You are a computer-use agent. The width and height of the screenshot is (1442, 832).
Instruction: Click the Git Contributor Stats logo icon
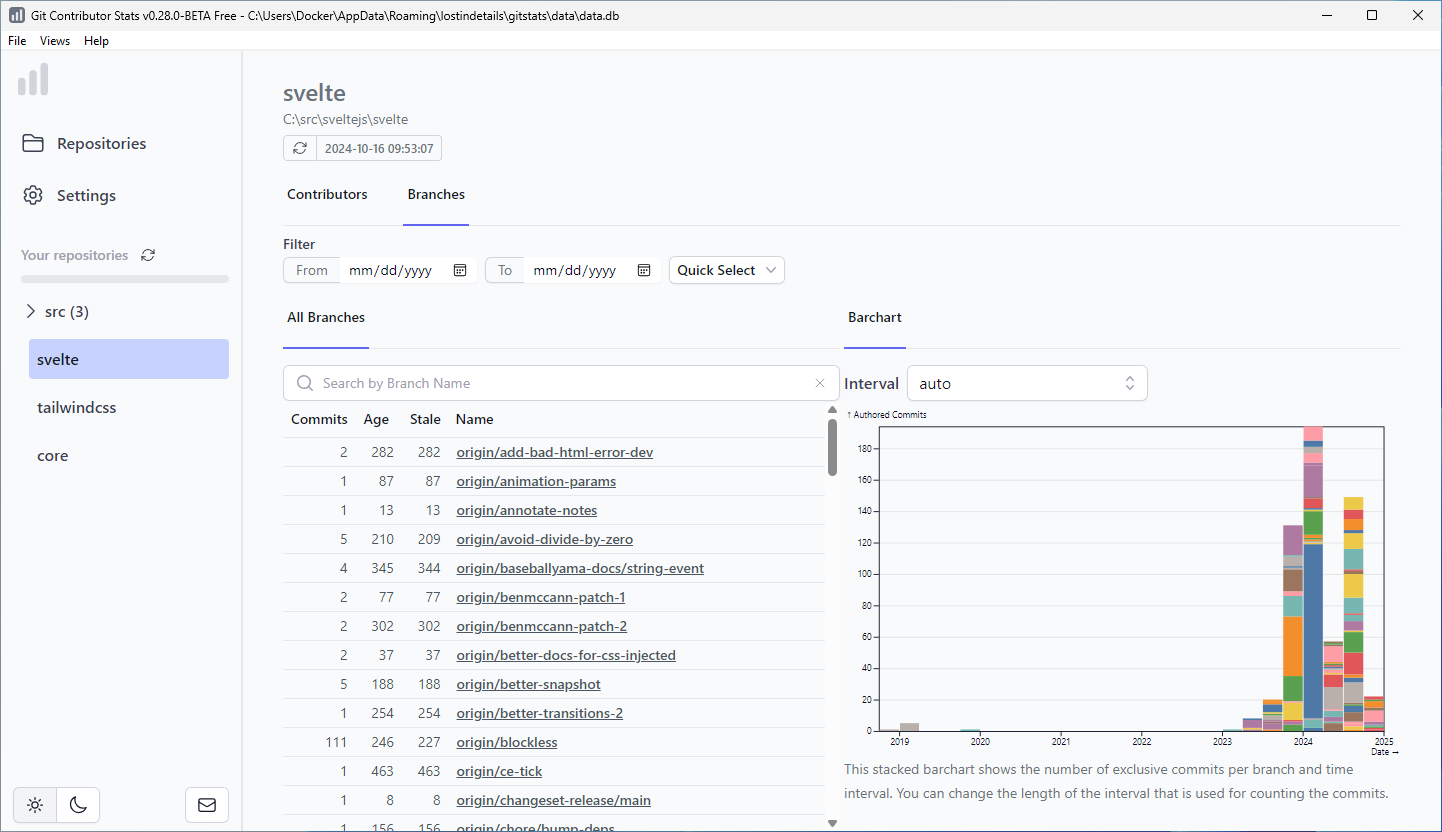[x=33, y=80]
